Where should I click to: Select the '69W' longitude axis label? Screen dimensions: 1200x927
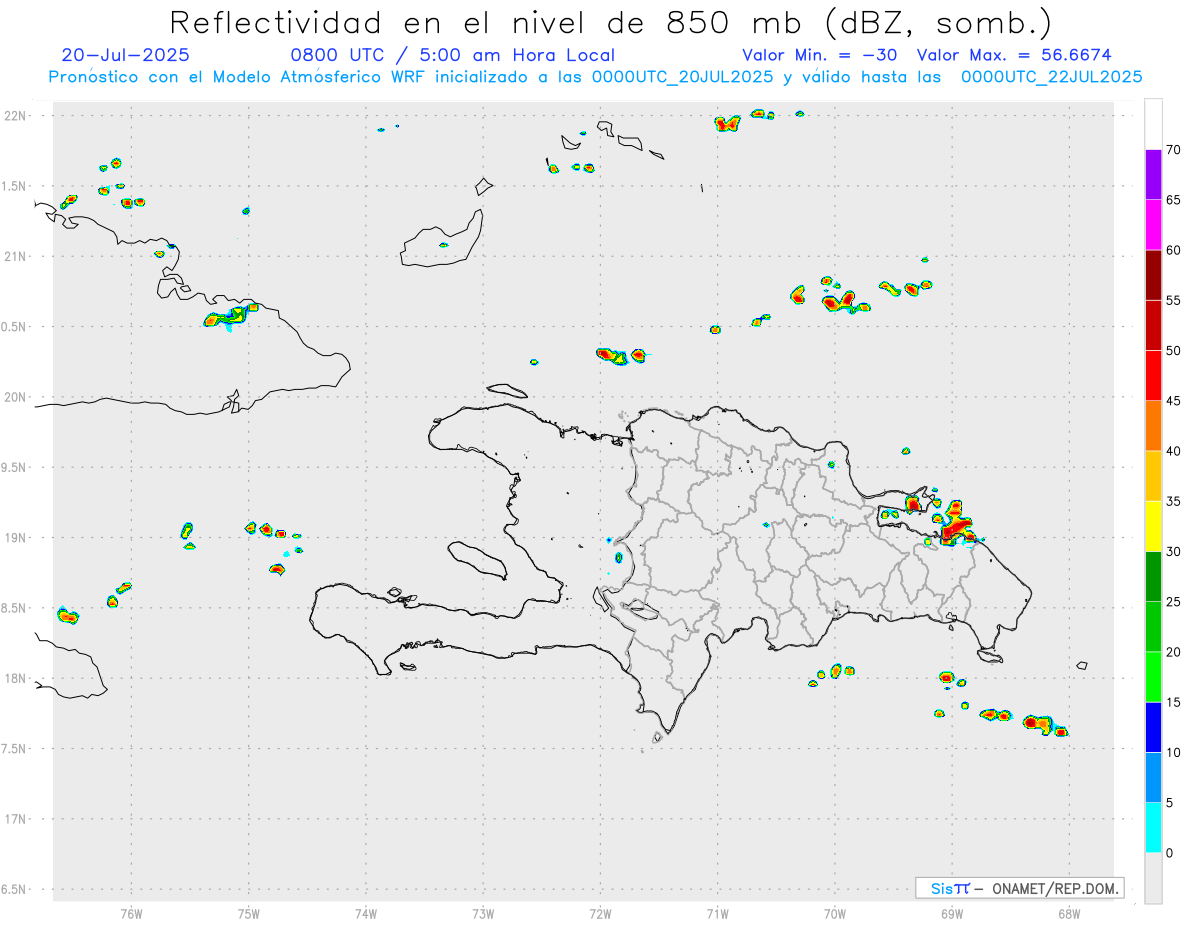coord(952,913)
